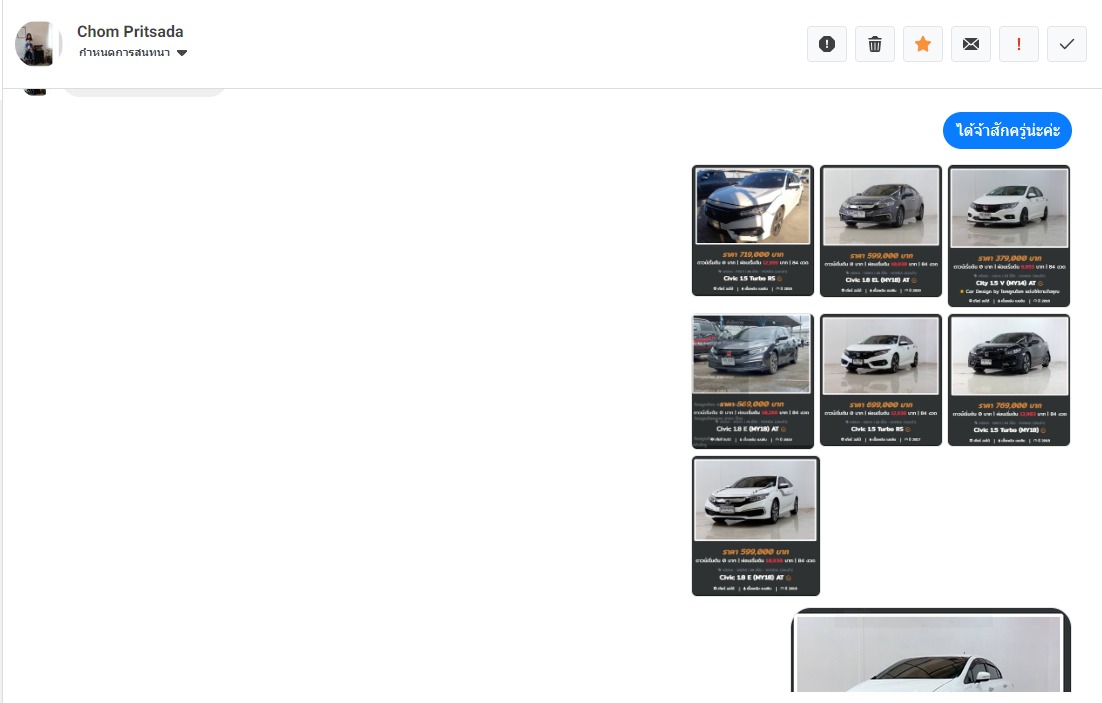
Task: Open Civic 1.5 Turbo RS 719,000 baht image
Action: coord(753,231)
